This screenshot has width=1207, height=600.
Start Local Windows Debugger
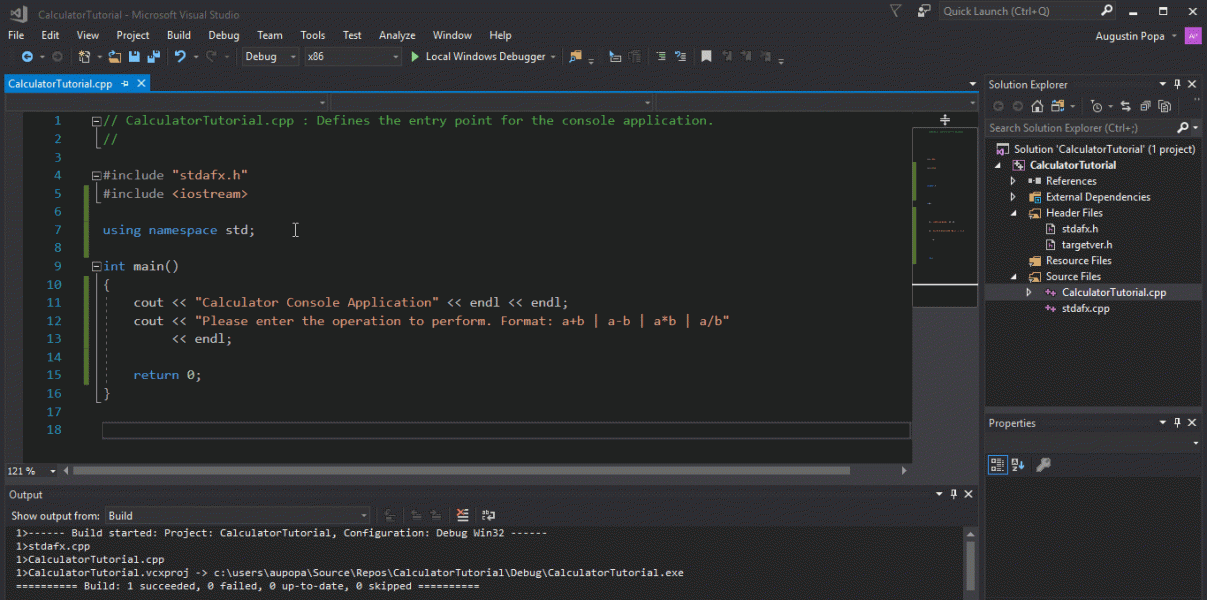coord(478,57)
